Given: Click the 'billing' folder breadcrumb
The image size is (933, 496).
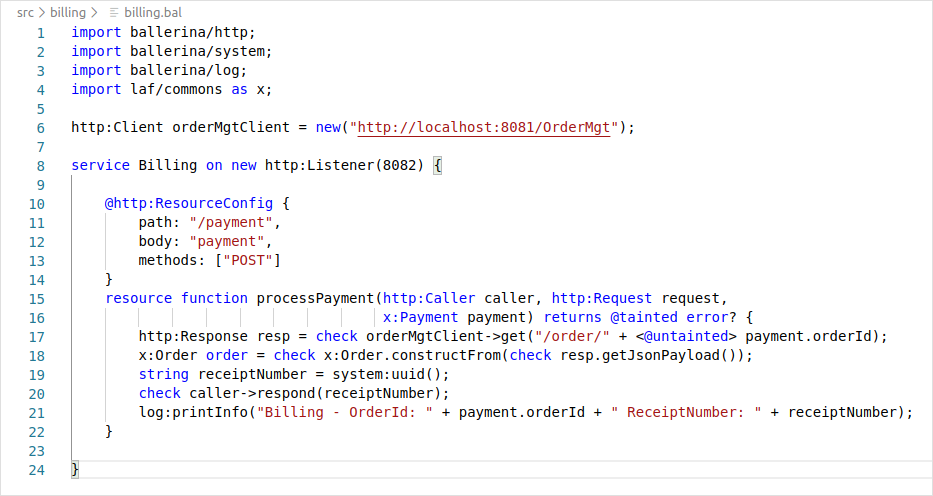Looking at the screenshot, I should pos(68,12).
